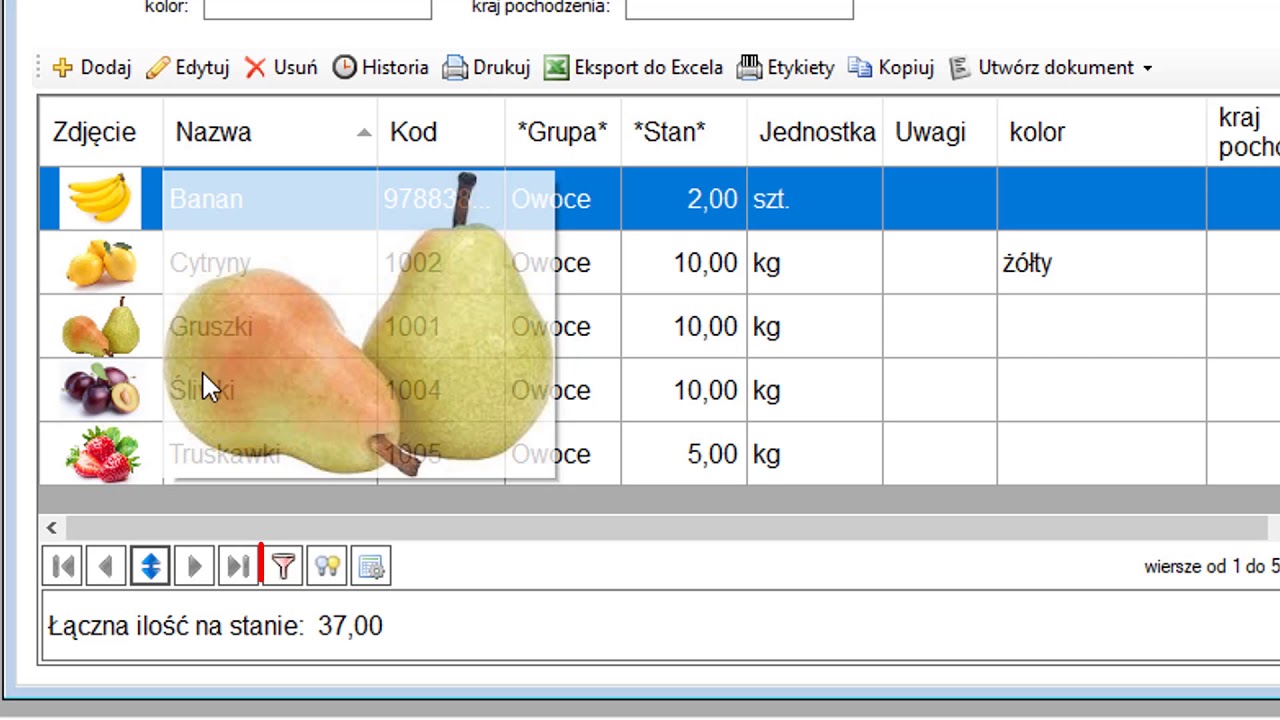
Task: Sort by the Kod column header
Action: (441, 132)
